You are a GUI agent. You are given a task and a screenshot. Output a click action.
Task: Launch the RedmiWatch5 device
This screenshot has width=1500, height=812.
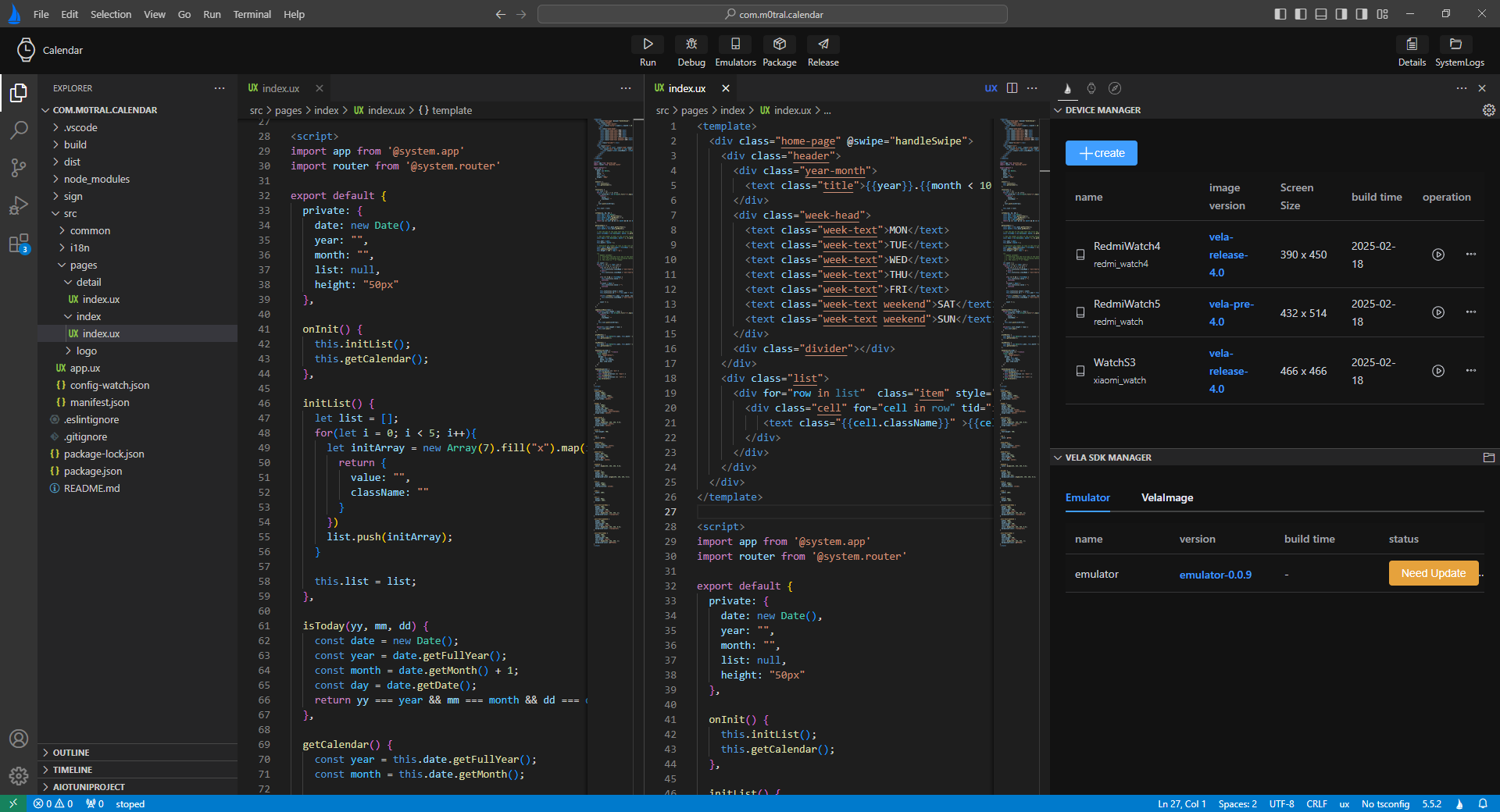coord(1438,312)
